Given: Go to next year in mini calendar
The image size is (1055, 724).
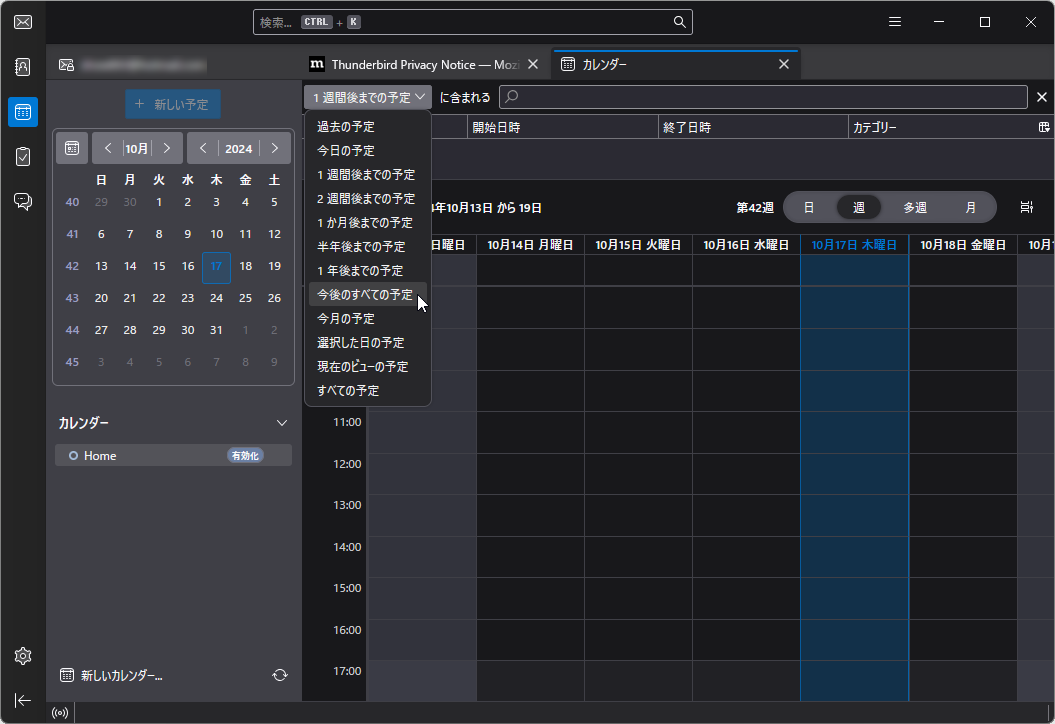Looking at the screenshot, I should coord(275,148).
